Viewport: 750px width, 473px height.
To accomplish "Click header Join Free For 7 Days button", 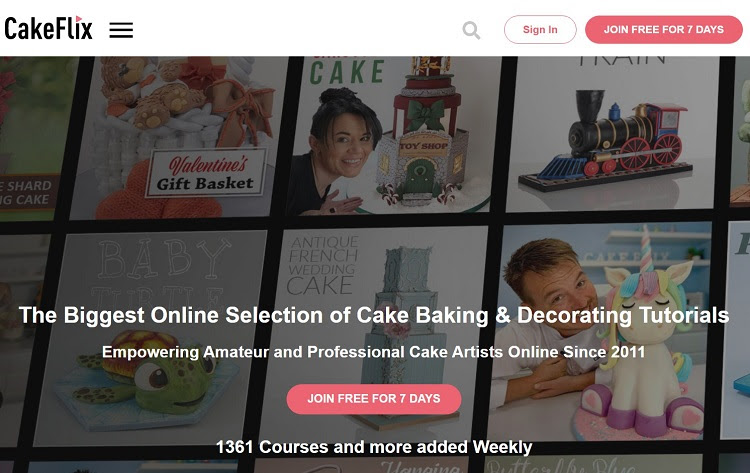I will coord(663,30).
